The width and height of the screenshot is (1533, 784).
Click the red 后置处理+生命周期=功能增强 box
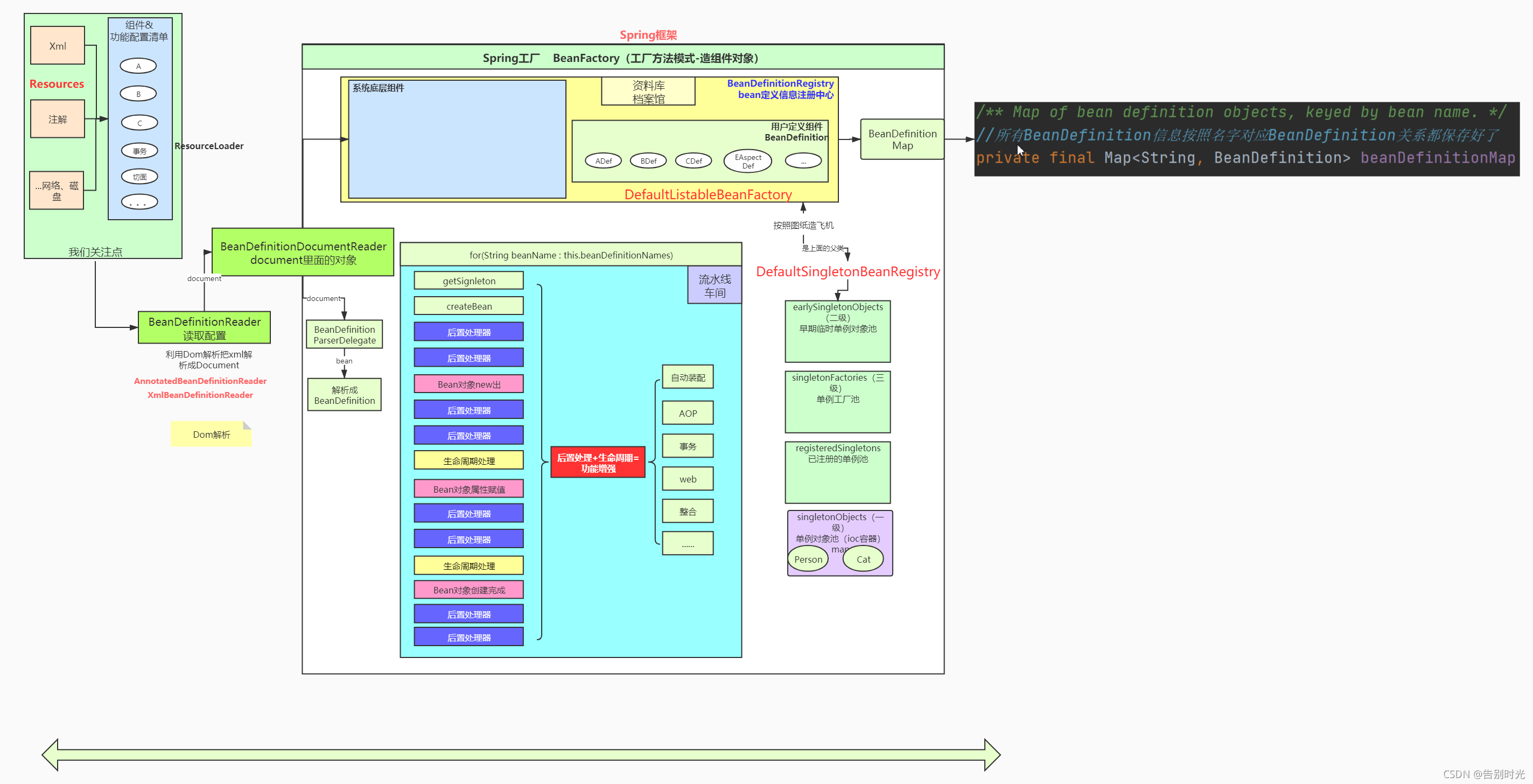[598, 463]
